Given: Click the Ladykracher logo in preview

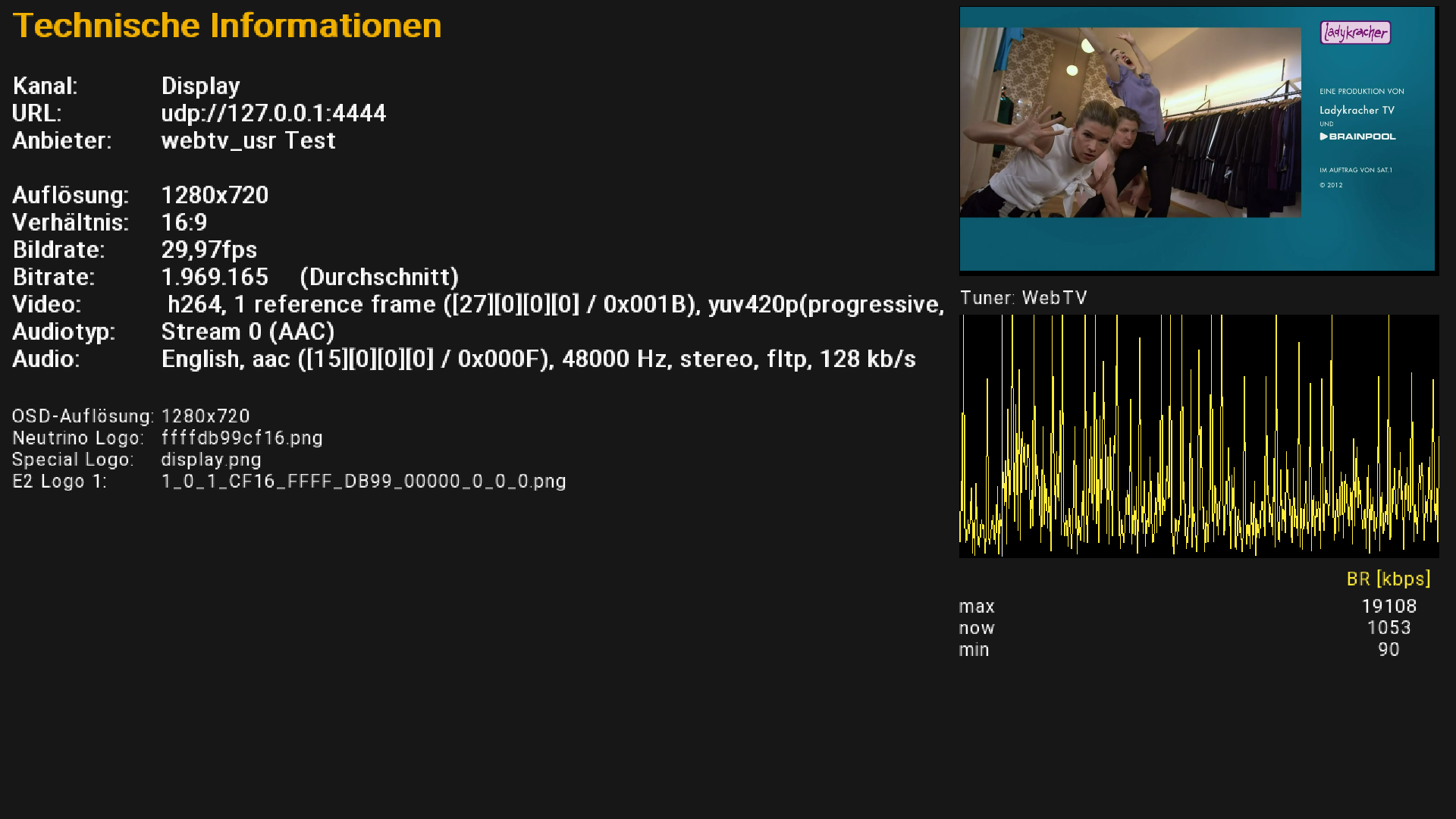Looking at the screenshot, I should coord(1355,33).
